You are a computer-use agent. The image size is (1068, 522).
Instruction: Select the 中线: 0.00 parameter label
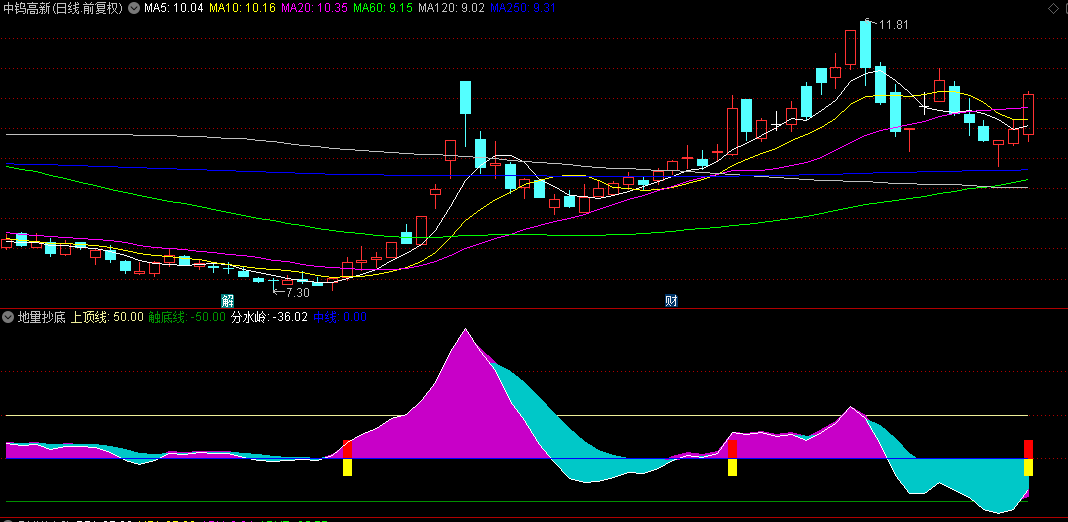pyautogui.click(x=341, y=317)
